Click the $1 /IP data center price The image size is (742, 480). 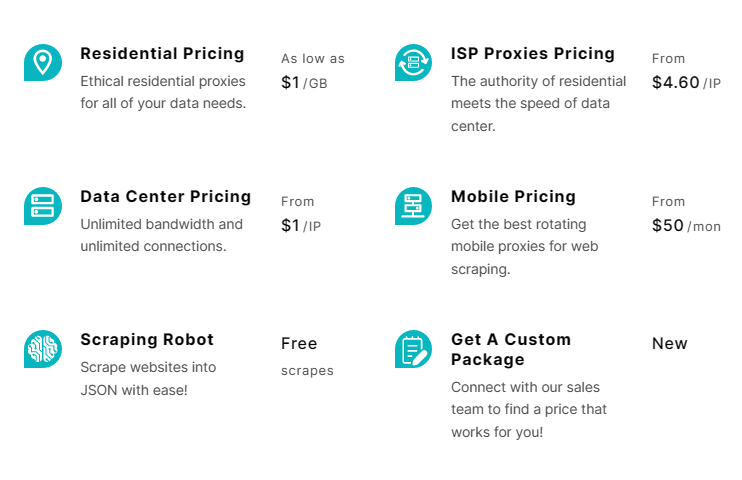click(x=301, y=226)
